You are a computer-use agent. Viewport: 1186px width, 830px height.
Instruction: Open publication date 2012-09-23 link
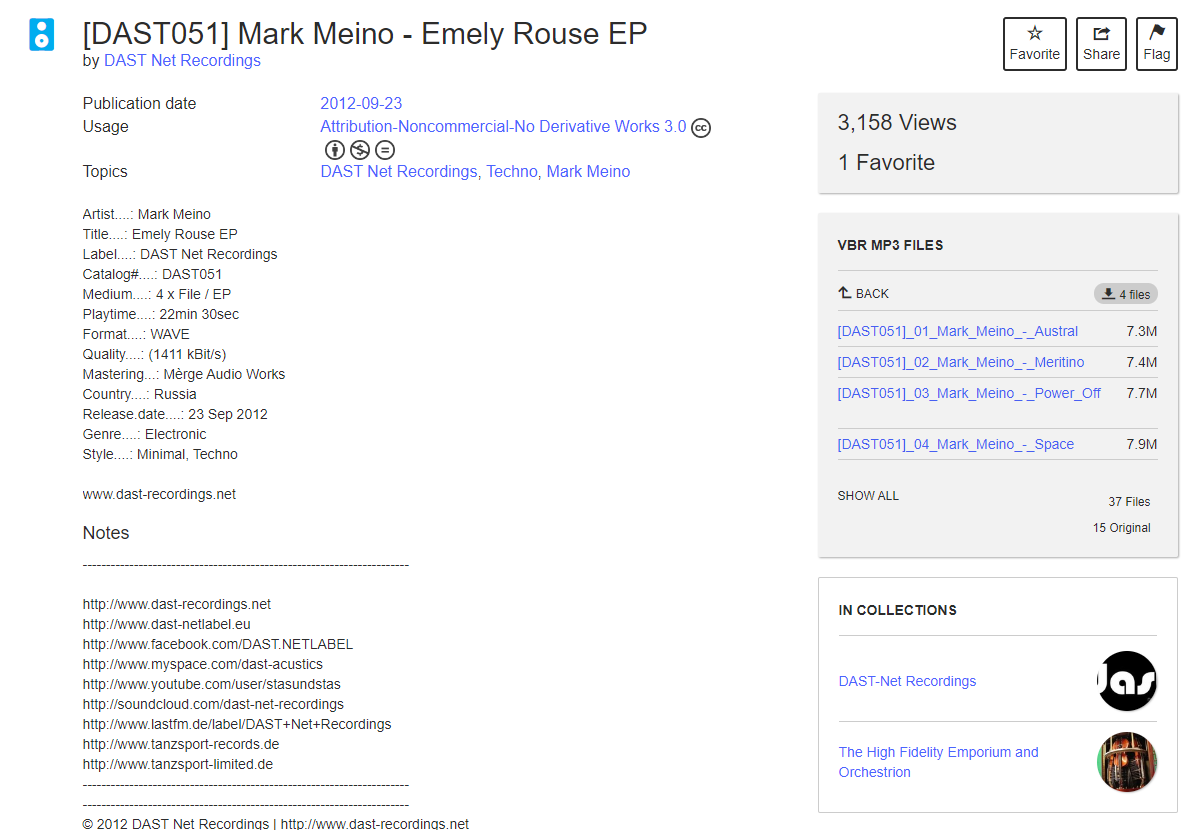tap(361, 104)
